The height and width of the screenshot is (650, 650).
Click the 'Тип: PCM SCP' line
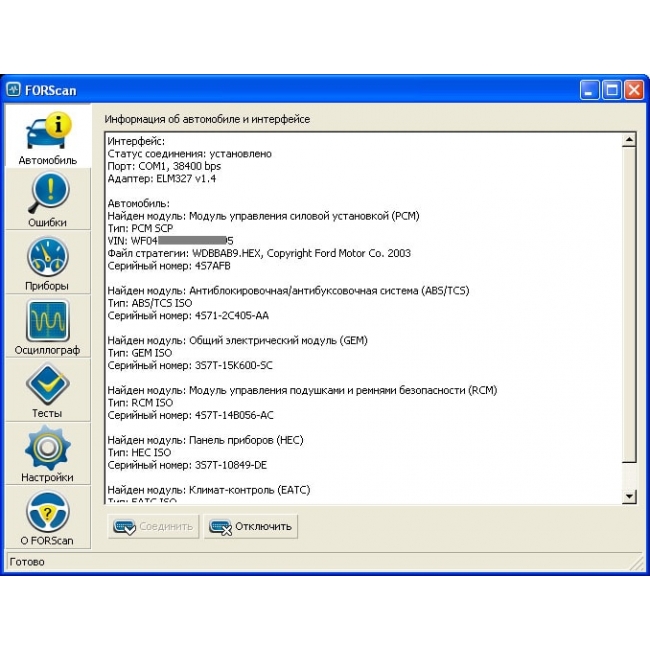pos(140,228)
